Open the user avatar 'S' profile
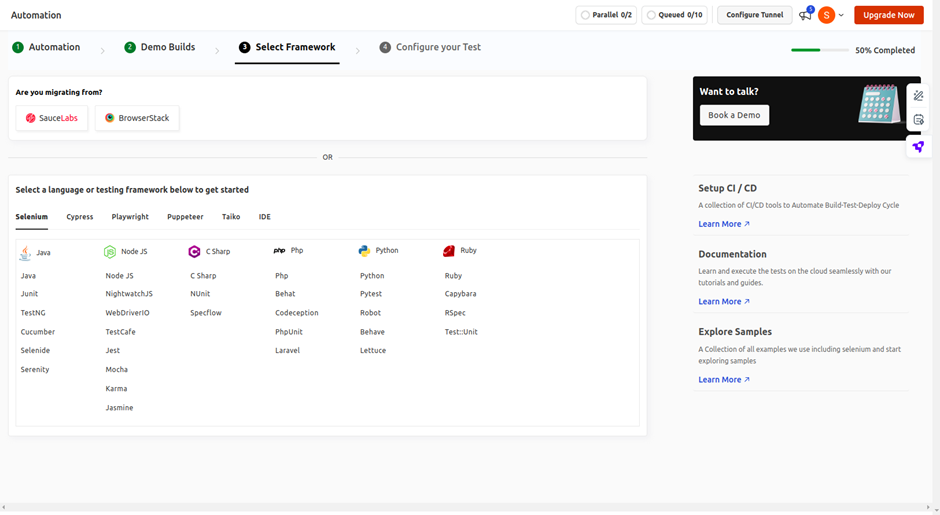940x515 pixels. 826,15
